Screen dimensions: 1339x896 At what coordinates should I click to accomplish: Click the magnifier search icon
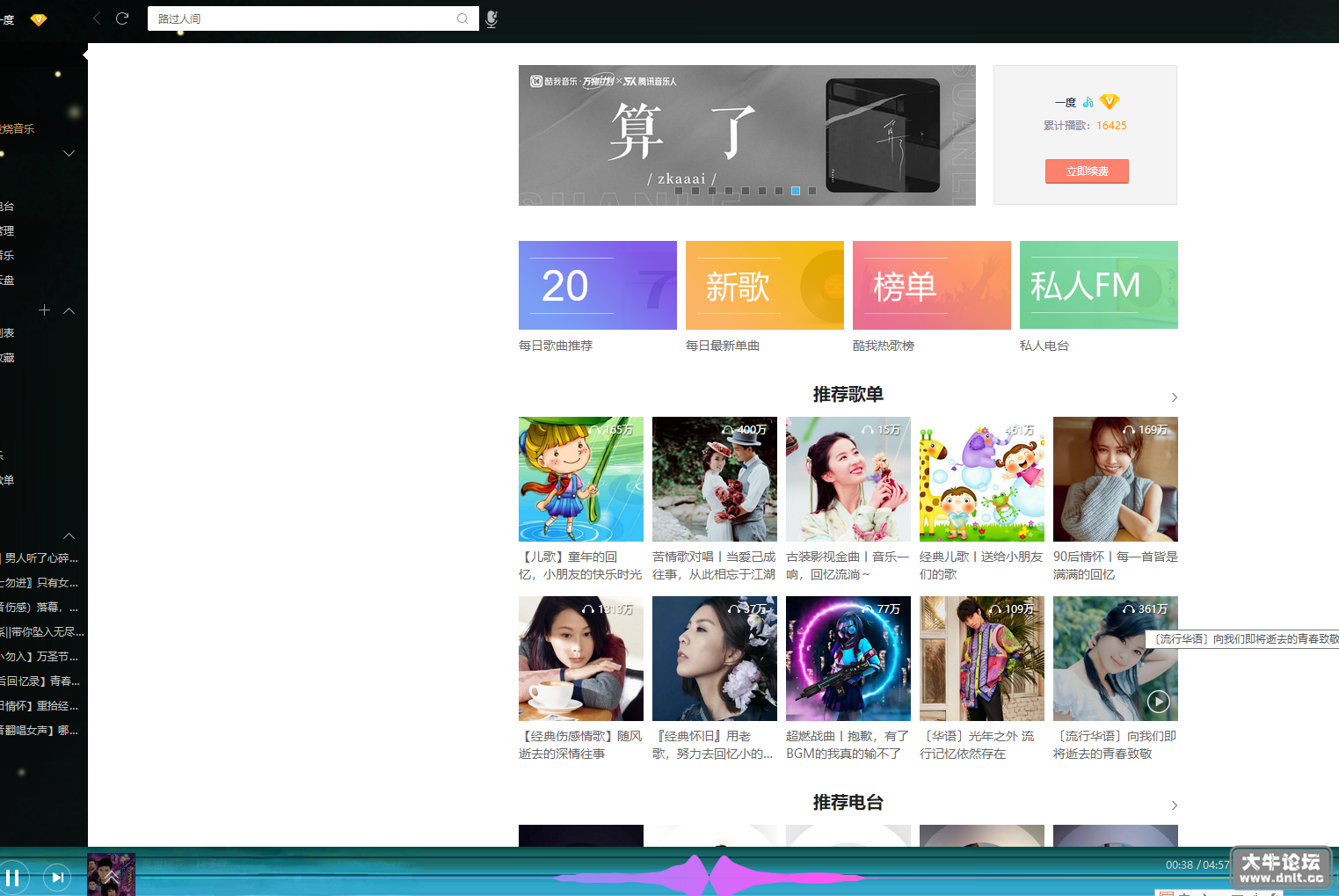(462, 18)
